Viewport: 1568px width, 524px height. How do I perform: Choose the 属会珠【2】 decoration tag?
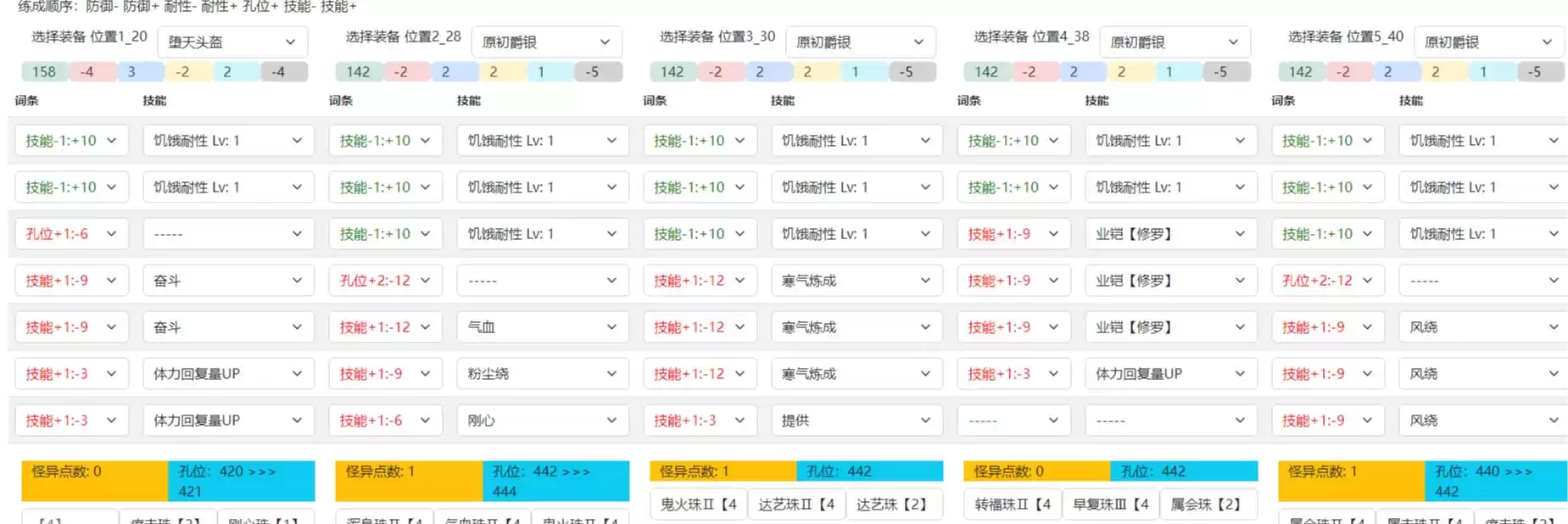(1204, 504)
